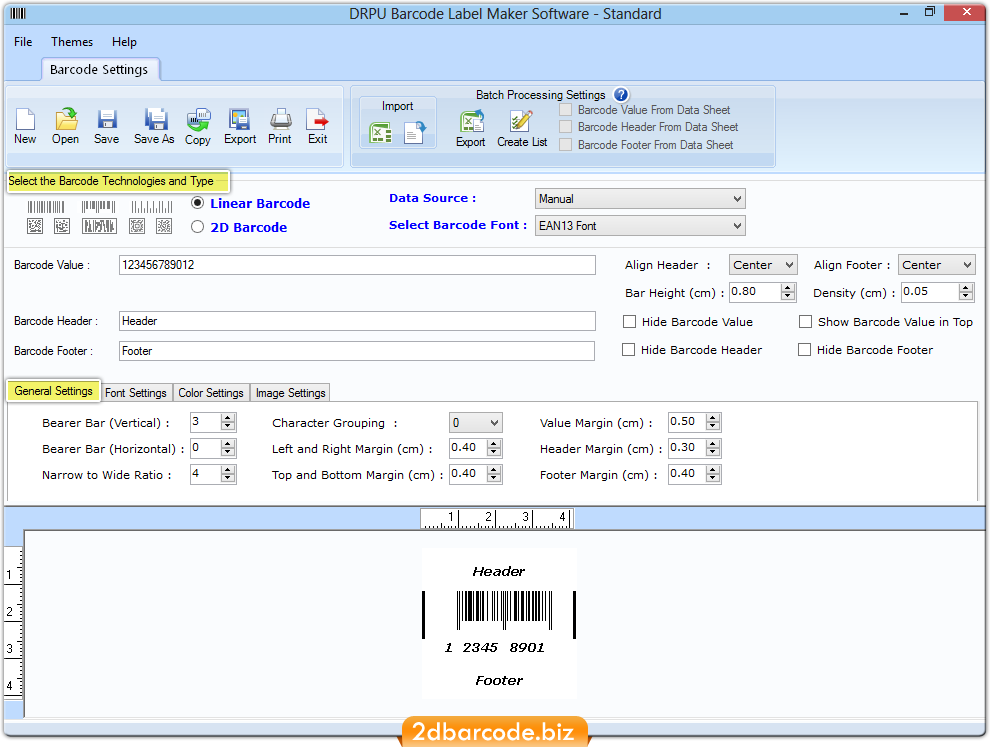The width and height of the screenshot is (990, 747).
Task: Click the Import group label
Action: 398,106
